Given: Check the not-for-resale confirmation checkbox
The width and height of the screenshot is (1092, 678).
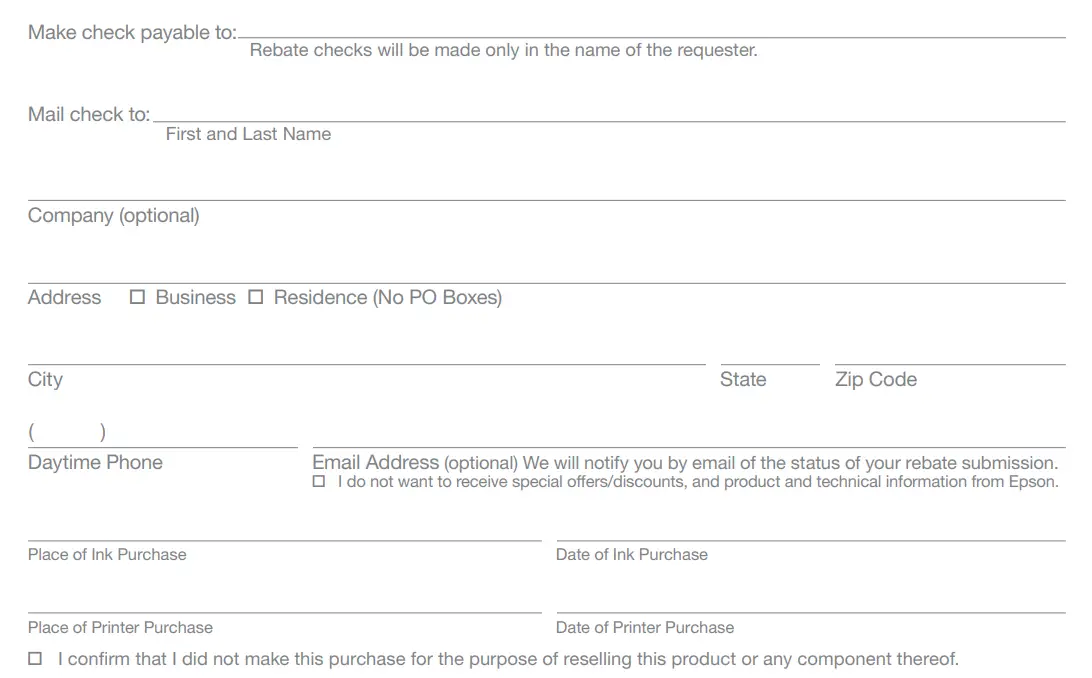Looking at the screenshot, I should tap(36, 659).
